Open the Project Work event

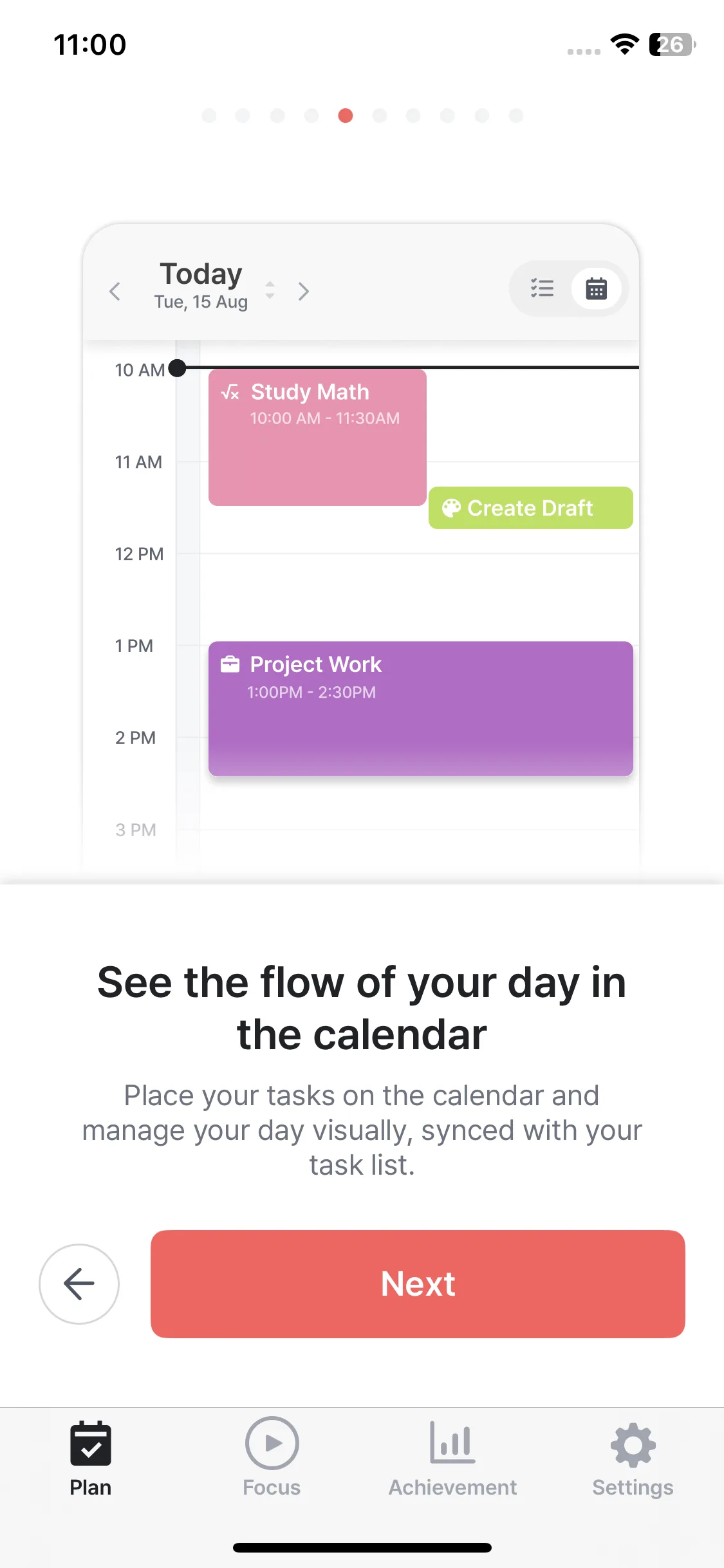tap(420, 709)
